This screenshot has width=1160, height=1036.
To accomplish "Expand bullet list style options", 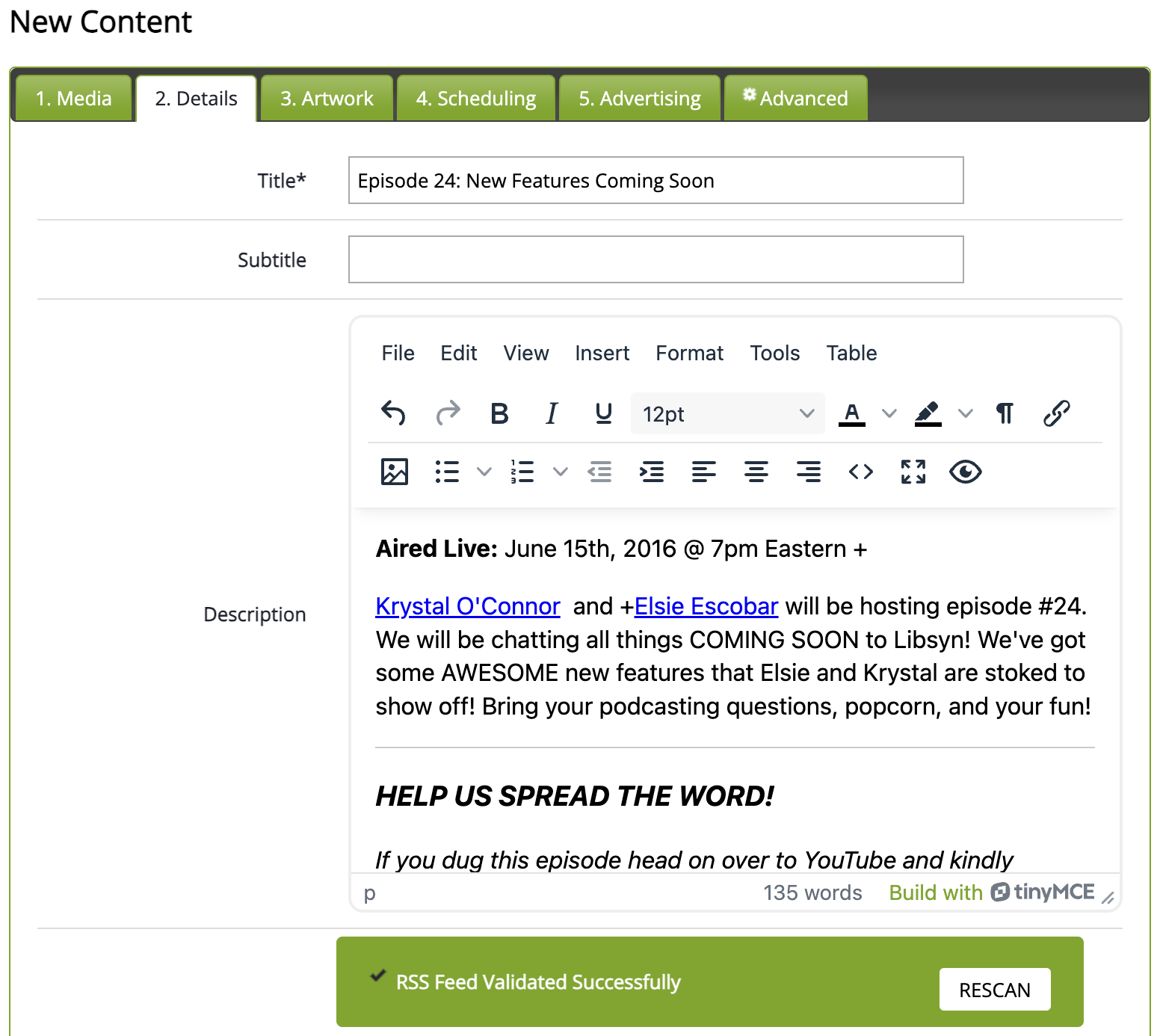I will (x=484, y=472).
